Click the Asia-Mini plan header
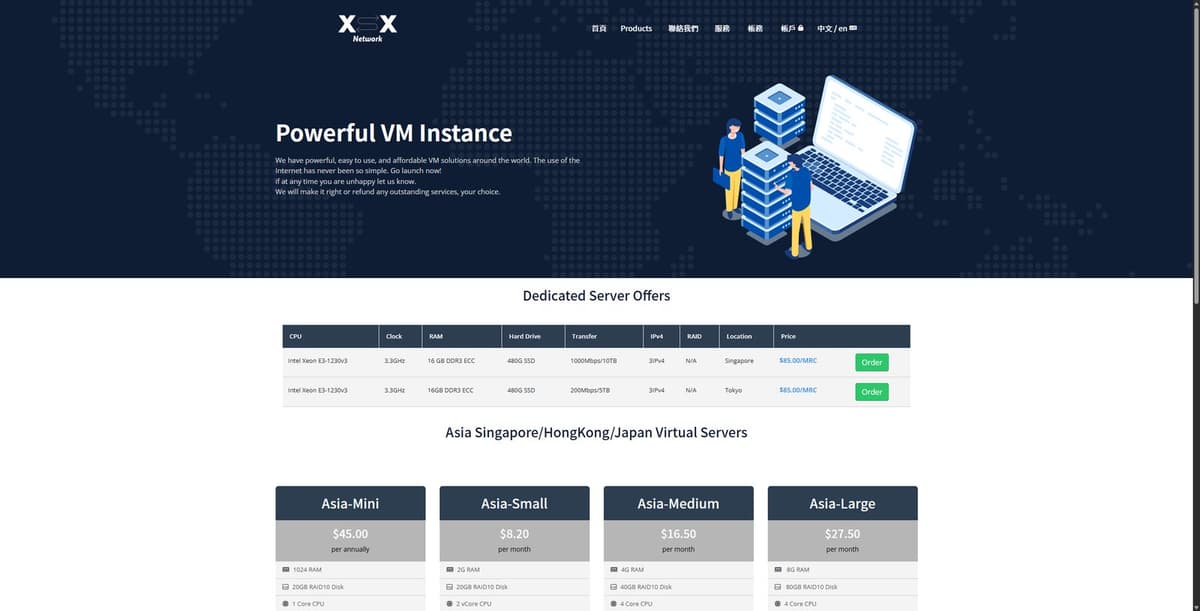The height and width of the screenshot is (611, 1200). (x=350, y=503)
